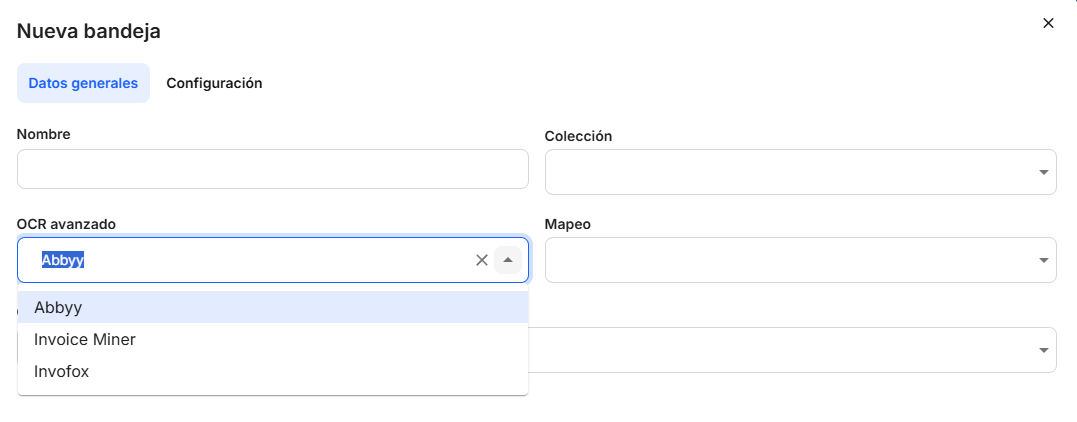Click the OCR avanzado label

[x=66, y=224]
